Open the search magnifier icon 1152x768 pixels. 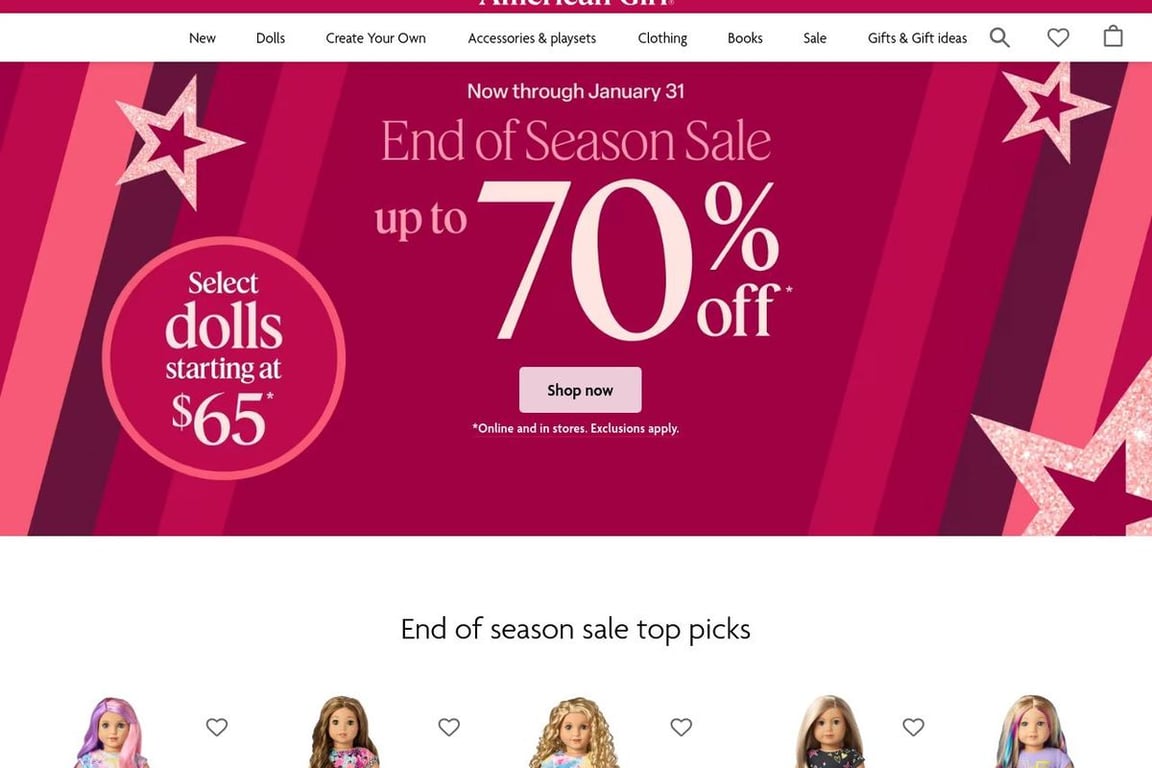[999, 37]
